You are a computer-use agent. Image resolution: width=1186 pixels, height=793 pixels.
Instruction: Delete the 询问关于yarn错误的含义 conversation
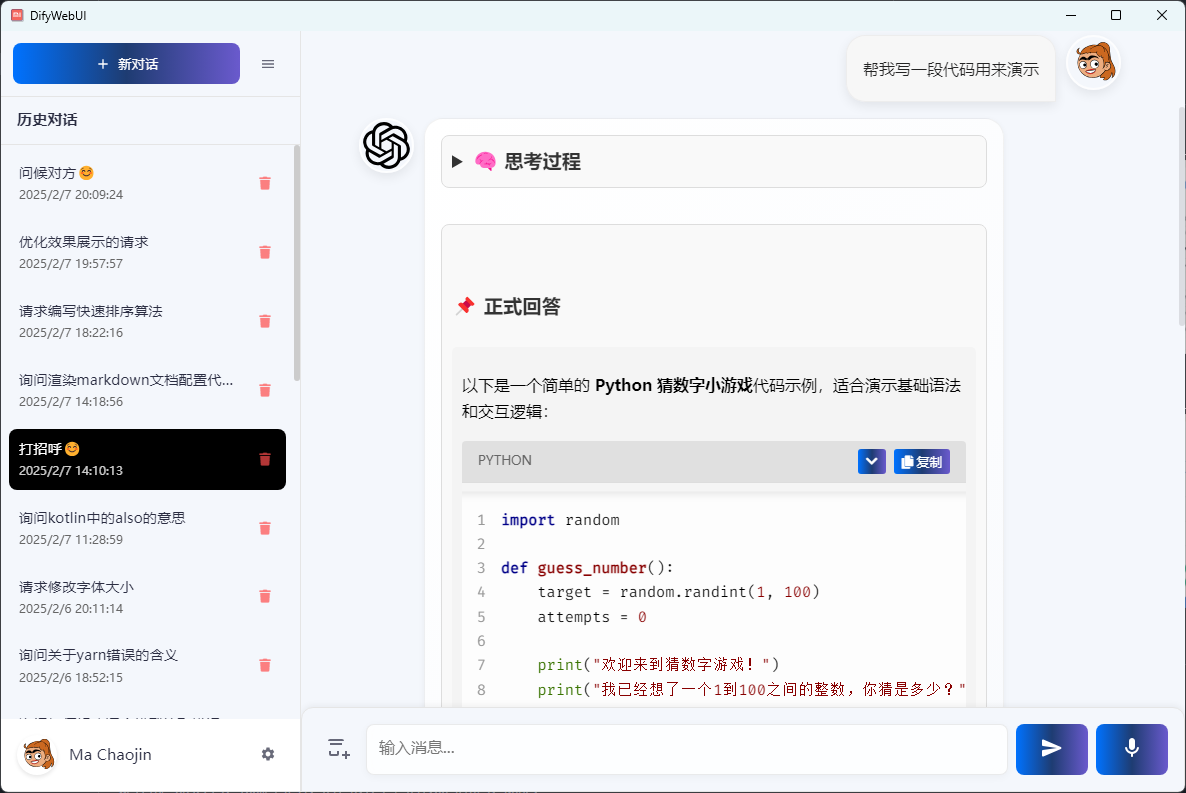pos(265,665)
